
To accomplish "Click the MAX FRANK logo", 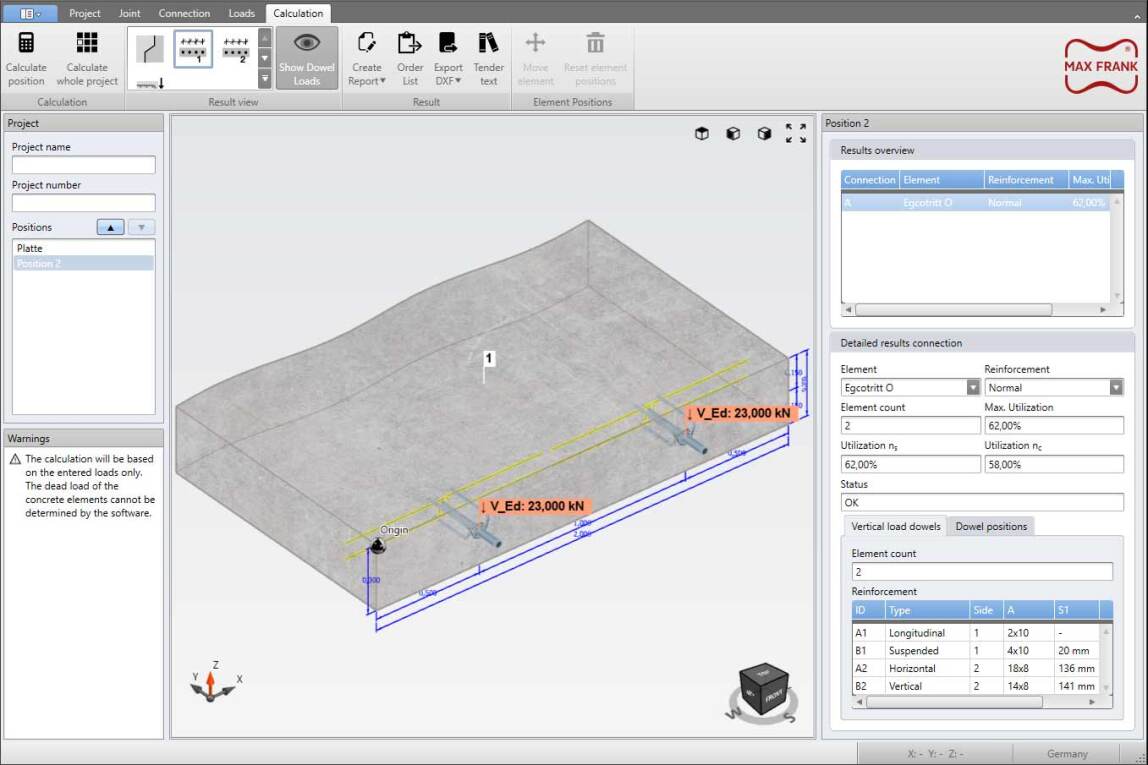I will pyautogui.click(x=1100, y=66).
